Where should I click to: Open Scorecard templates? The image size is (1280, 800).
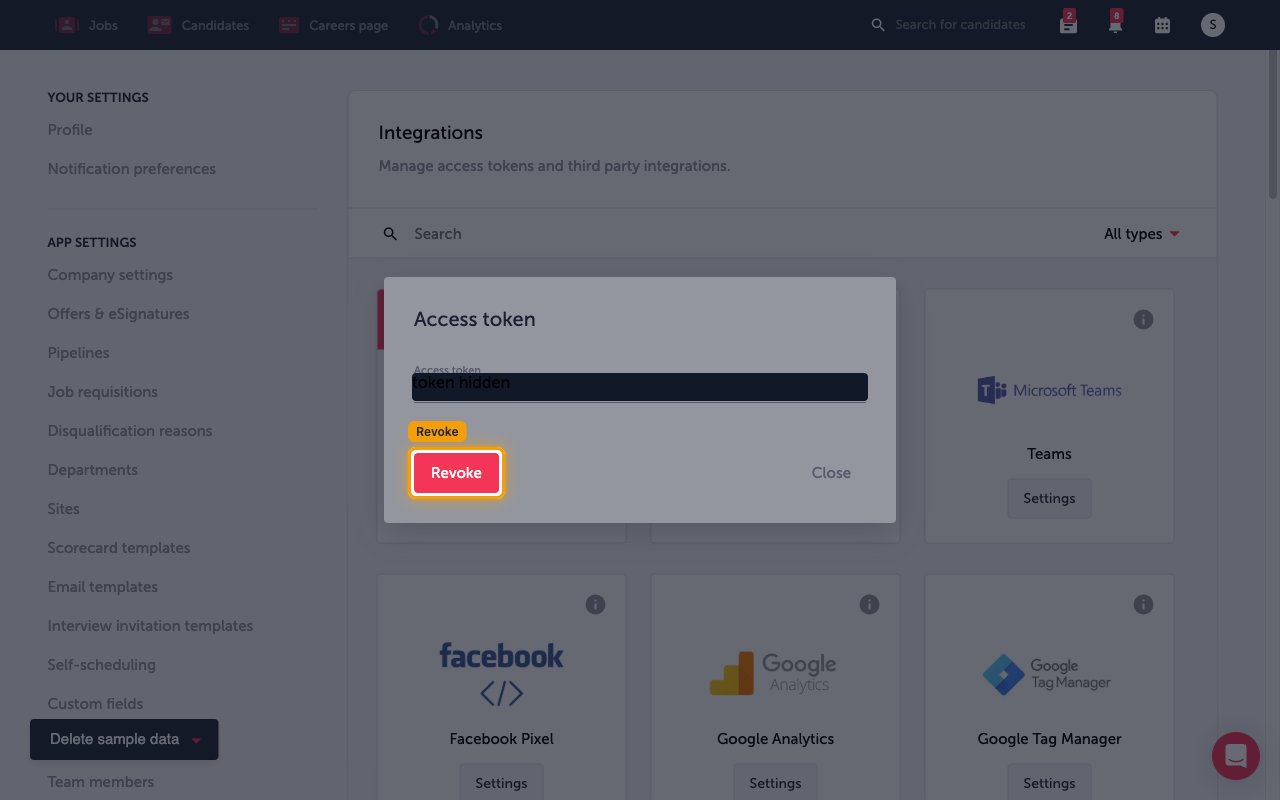point(119,548)
